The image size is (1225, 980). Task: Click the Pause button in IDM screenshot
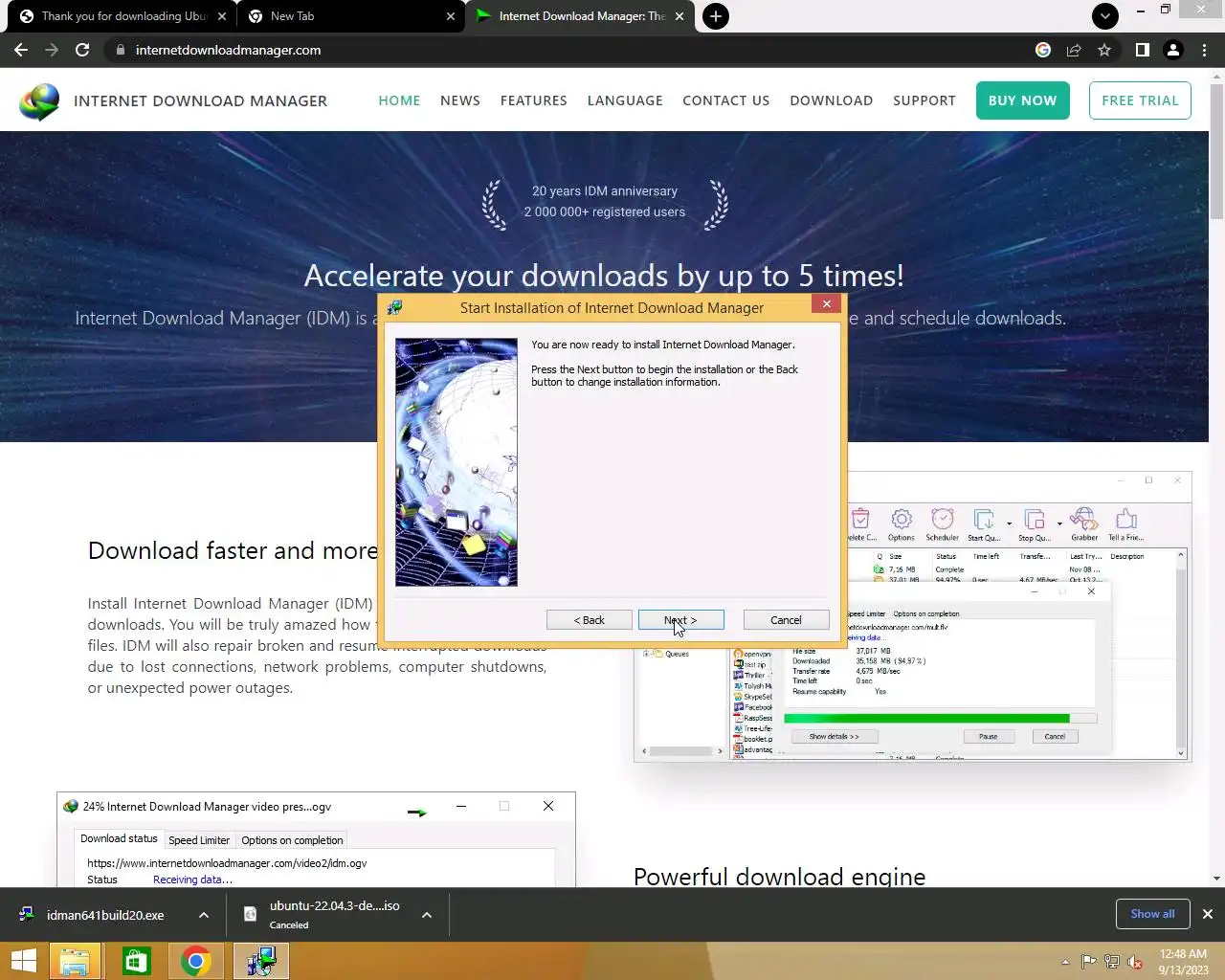pos(989,737)
